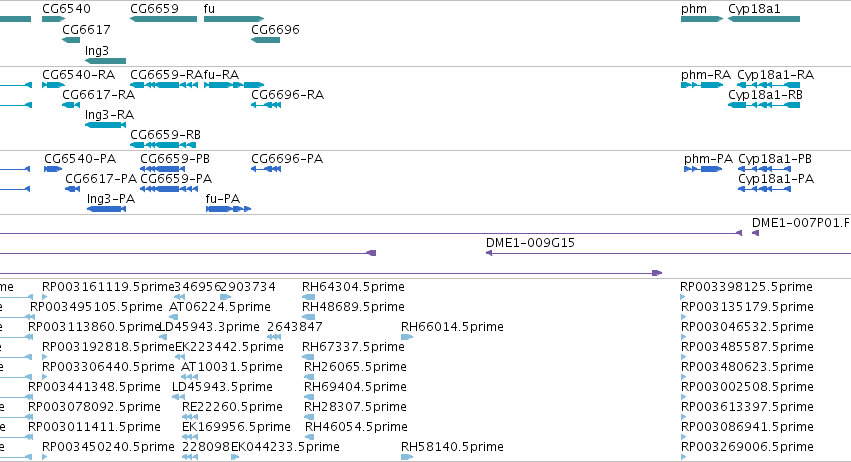
Task: Click transcript CG6659-RA label
Action: [166, 75]
